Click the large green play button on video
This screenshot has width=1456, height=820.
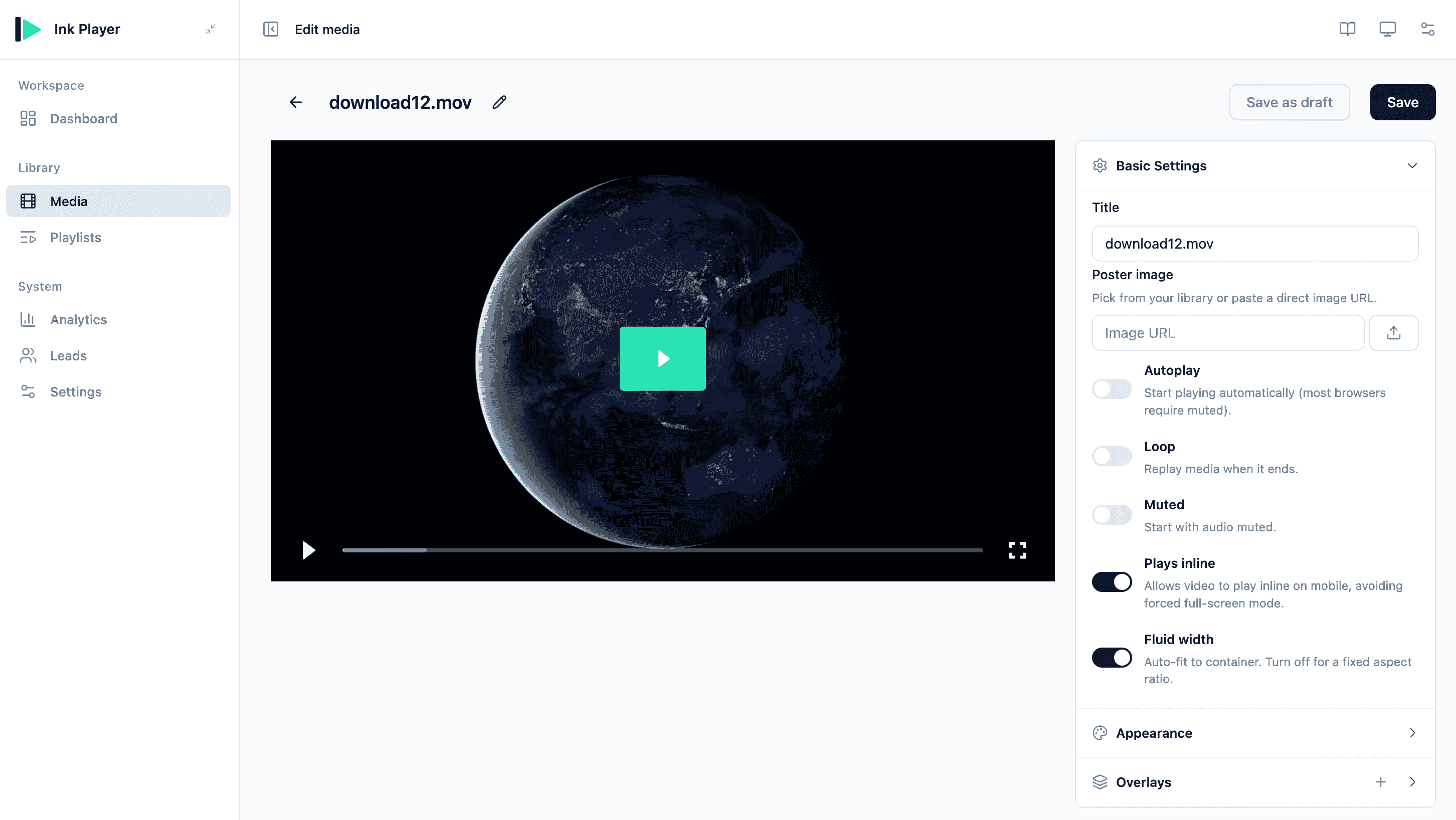[662, 359]
